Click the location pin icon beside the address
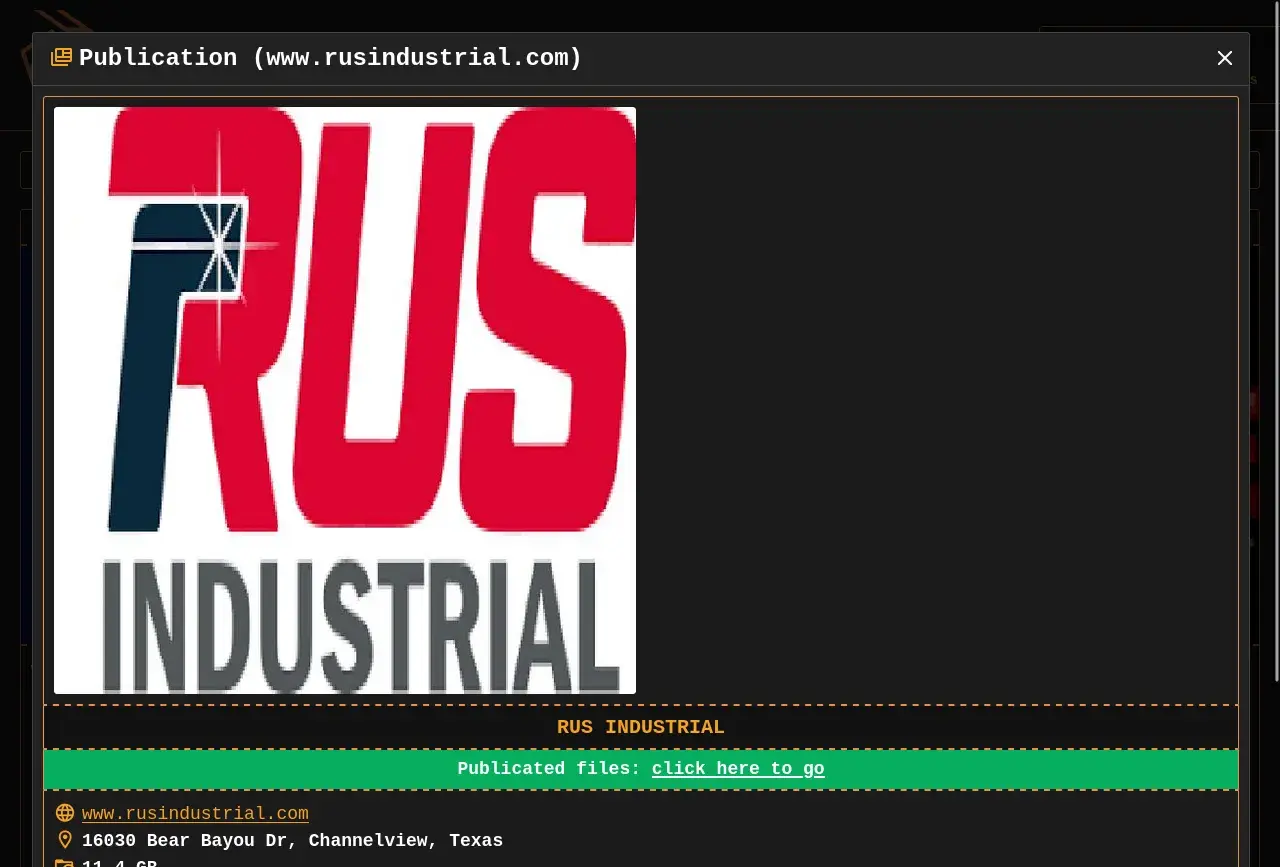 tap(65, 840)
